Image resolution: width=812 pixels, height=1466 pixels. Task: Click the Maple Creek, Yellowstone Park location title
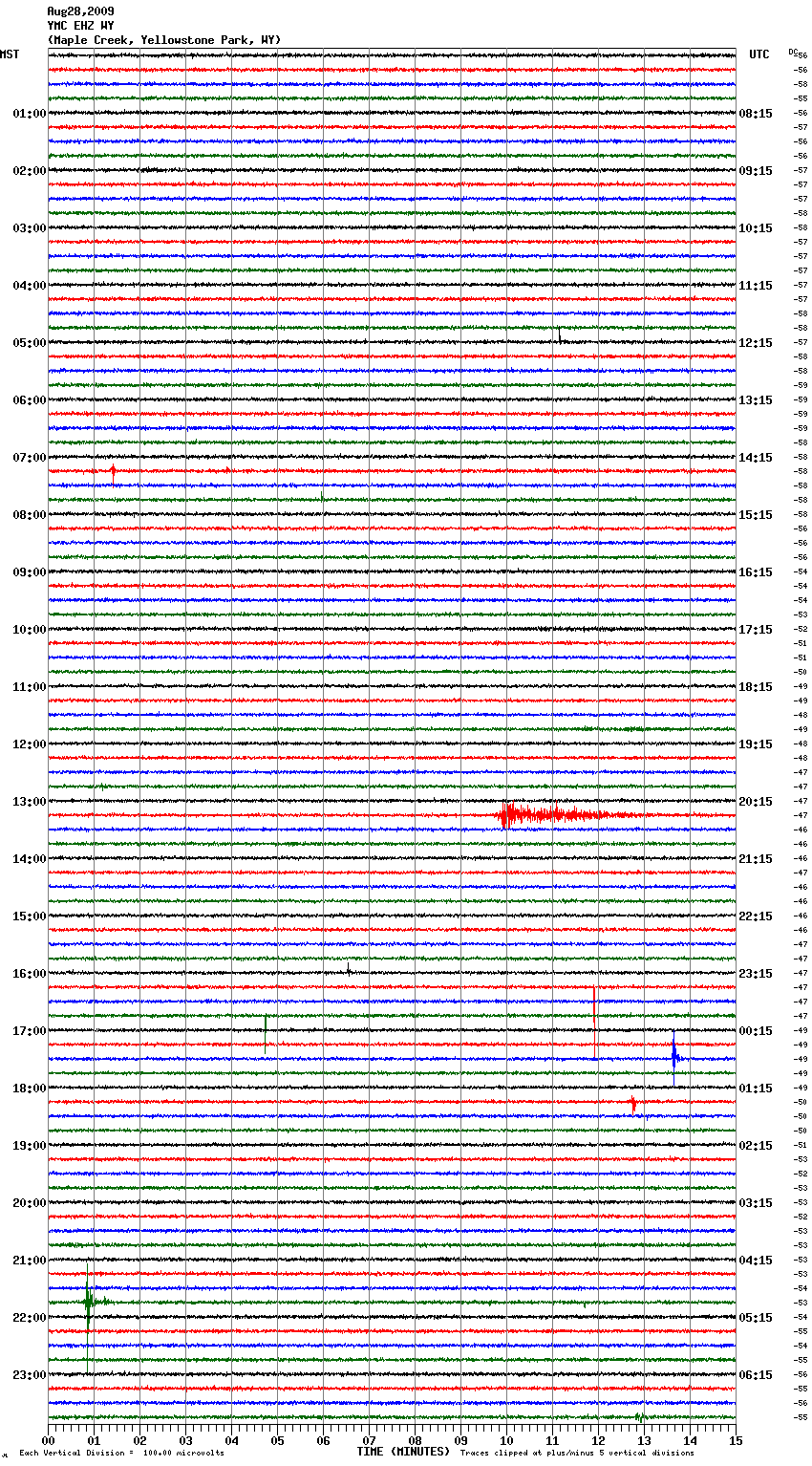click(x=164, y=40)
